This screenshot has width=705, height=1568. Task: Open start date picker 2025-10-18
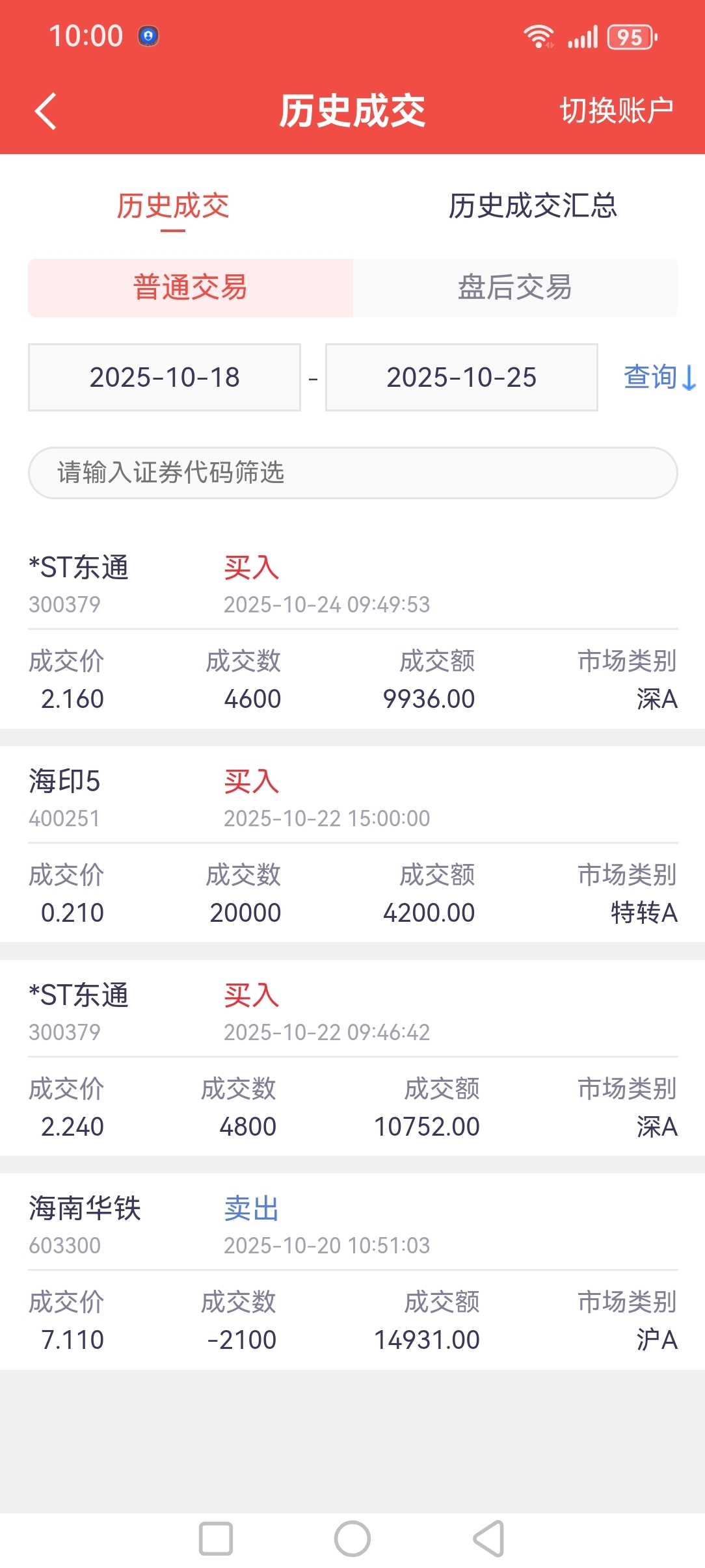click(165, 377)
